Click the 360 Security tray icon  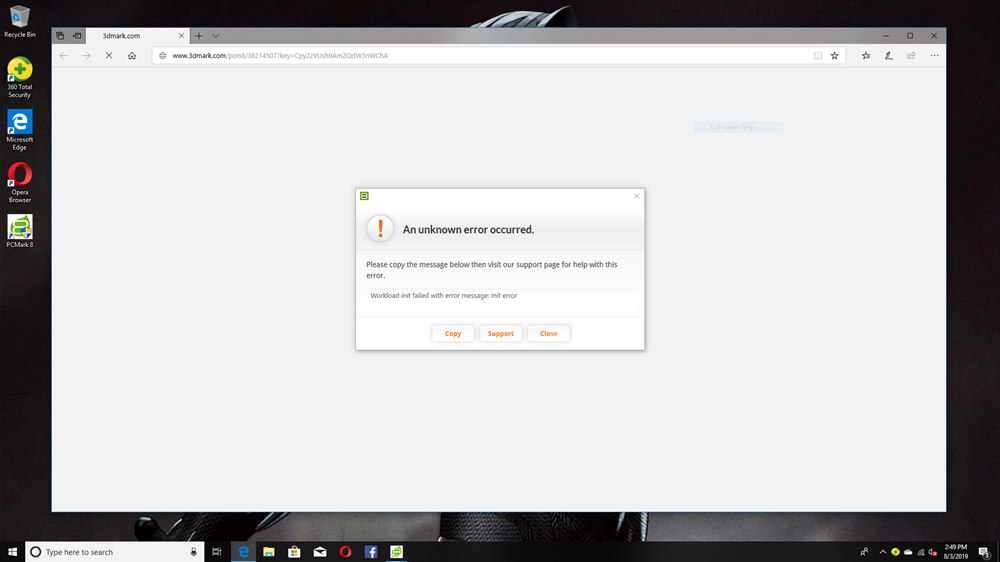click(895, 552)
